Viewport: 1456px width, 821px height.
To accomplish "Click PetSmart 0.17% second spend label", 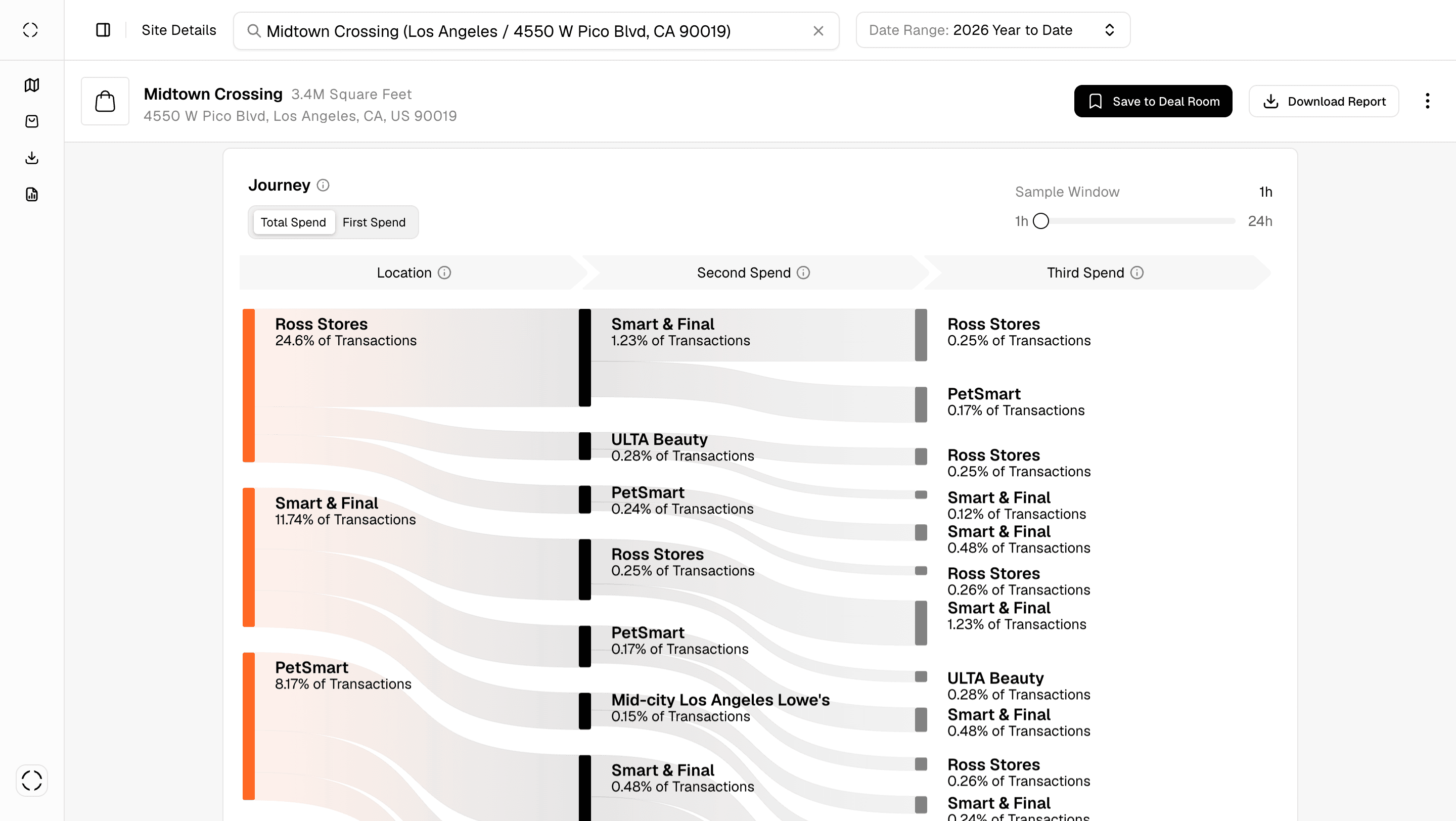I will (x=680, y=640).
